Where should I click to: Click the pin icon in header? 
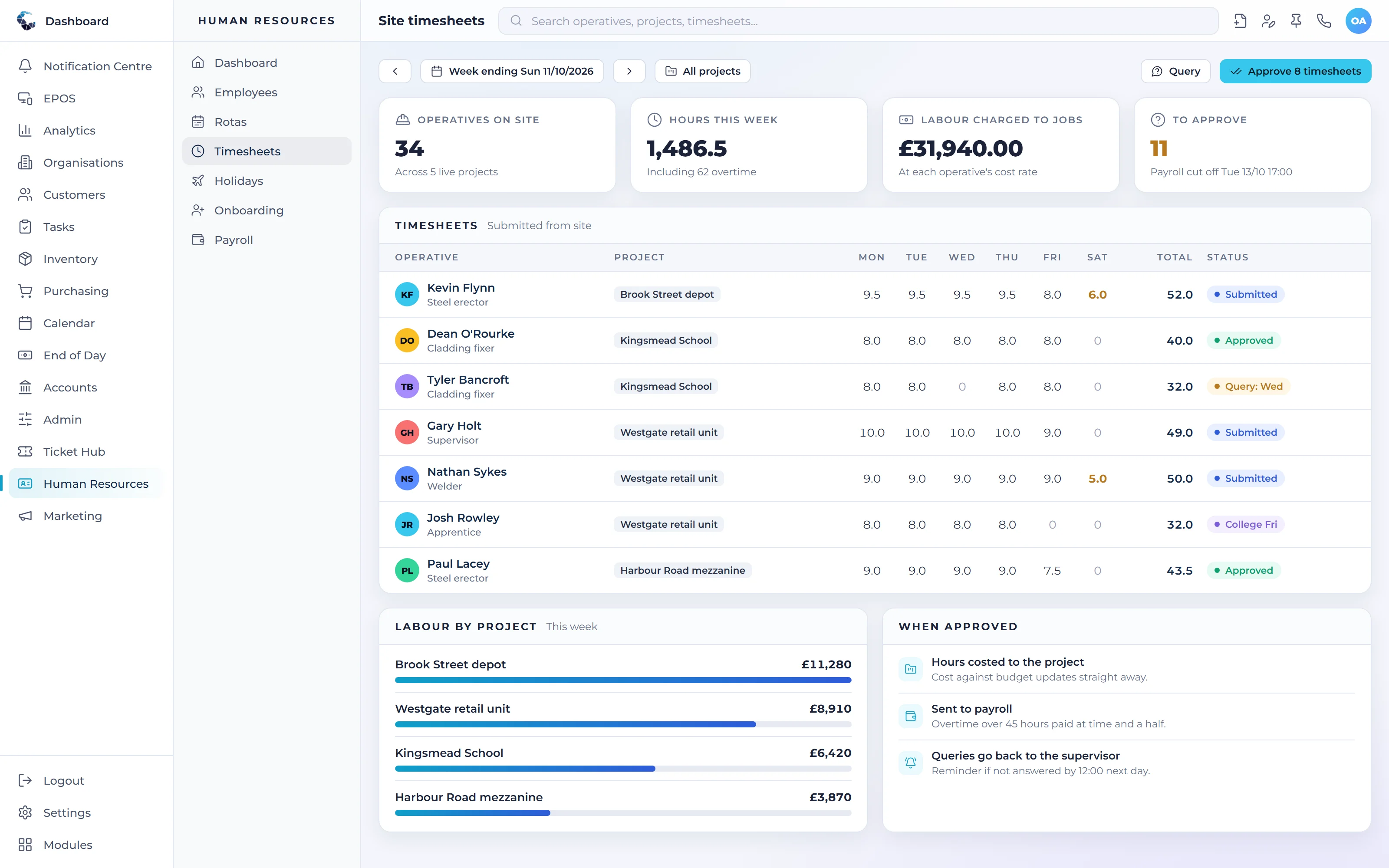tap(1296, 21)
